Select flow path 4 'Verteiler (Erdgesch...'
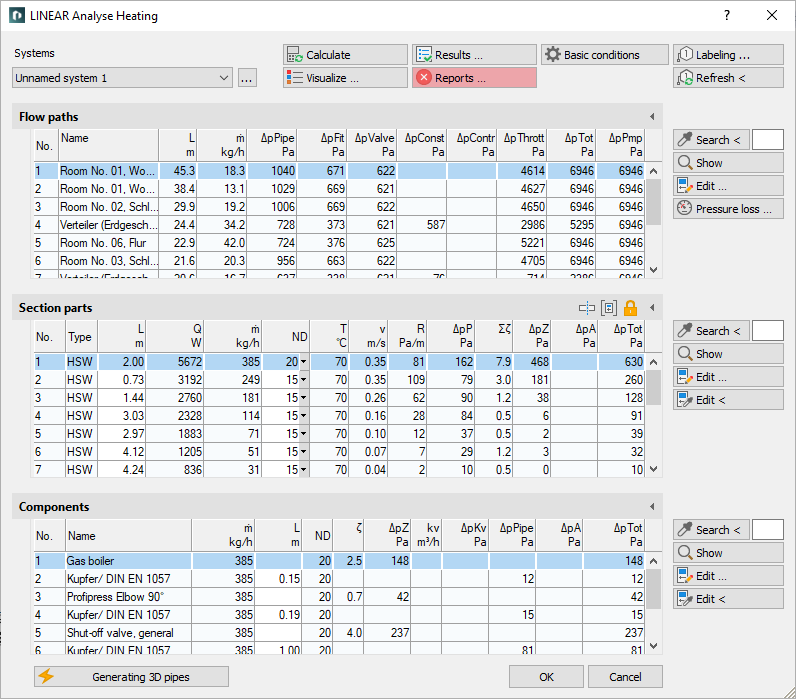The height and width of the screenshot is (699, 796). 340,224
